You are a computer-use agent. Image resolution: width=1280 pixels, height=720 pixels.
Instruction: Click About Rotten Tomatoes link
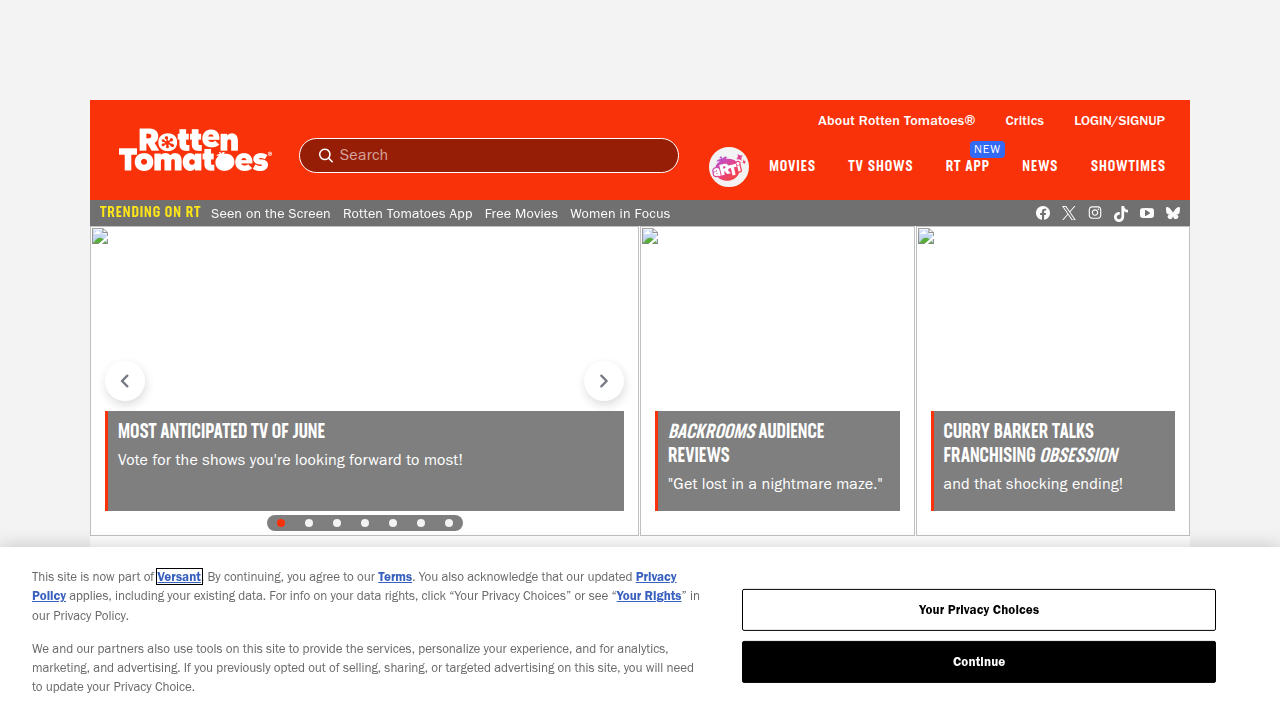896,120
